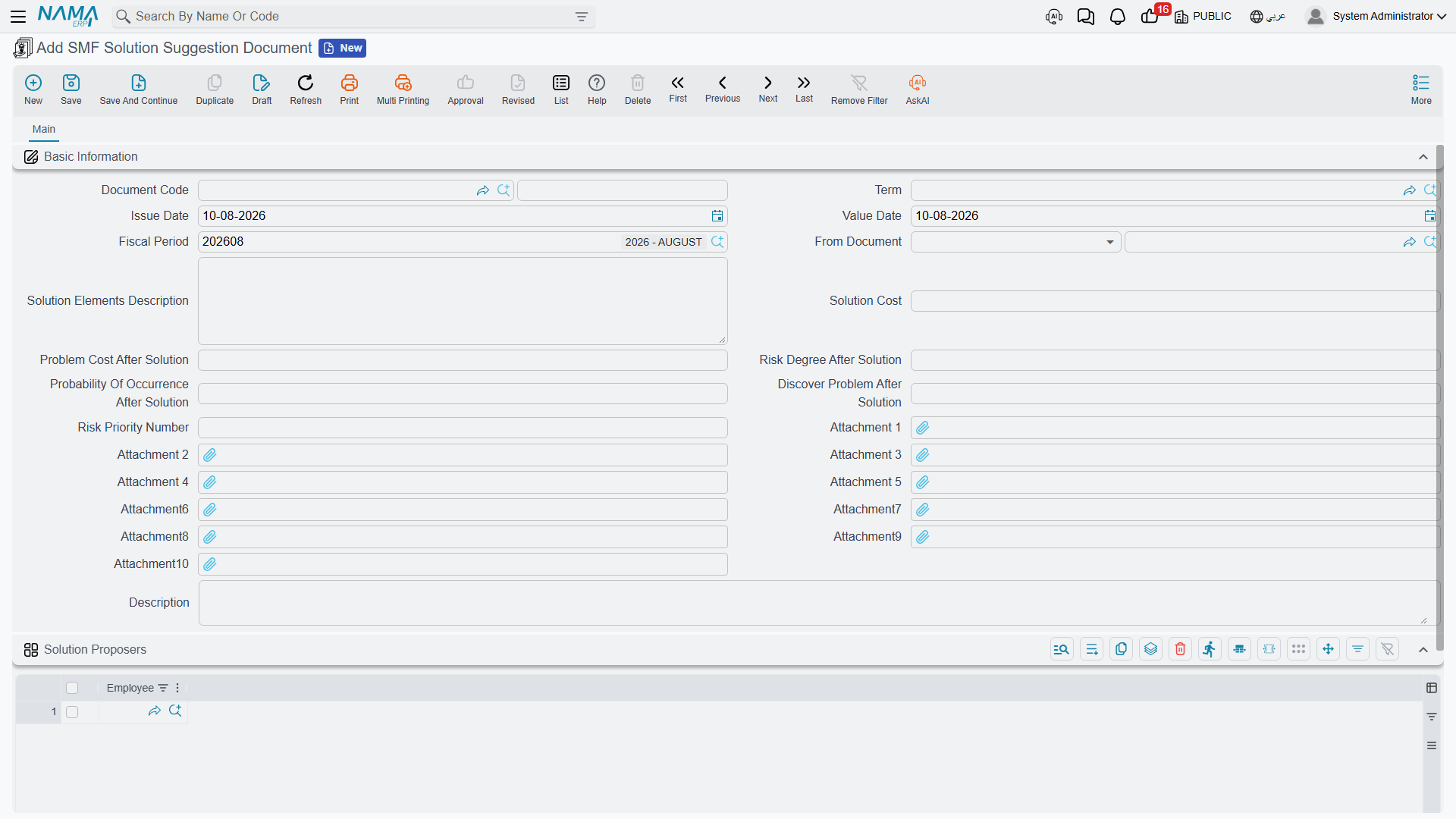Save the document with Save icon
This screenshot has height=819, width=1456.
click(71, 89)
